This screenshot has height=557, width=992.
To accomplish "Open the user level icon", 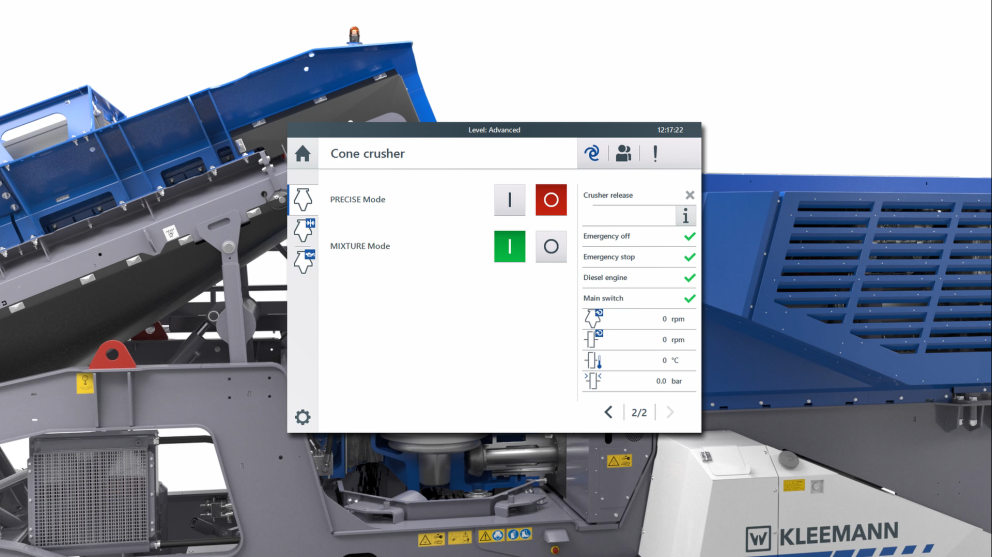I will click(x=624, y=153).
